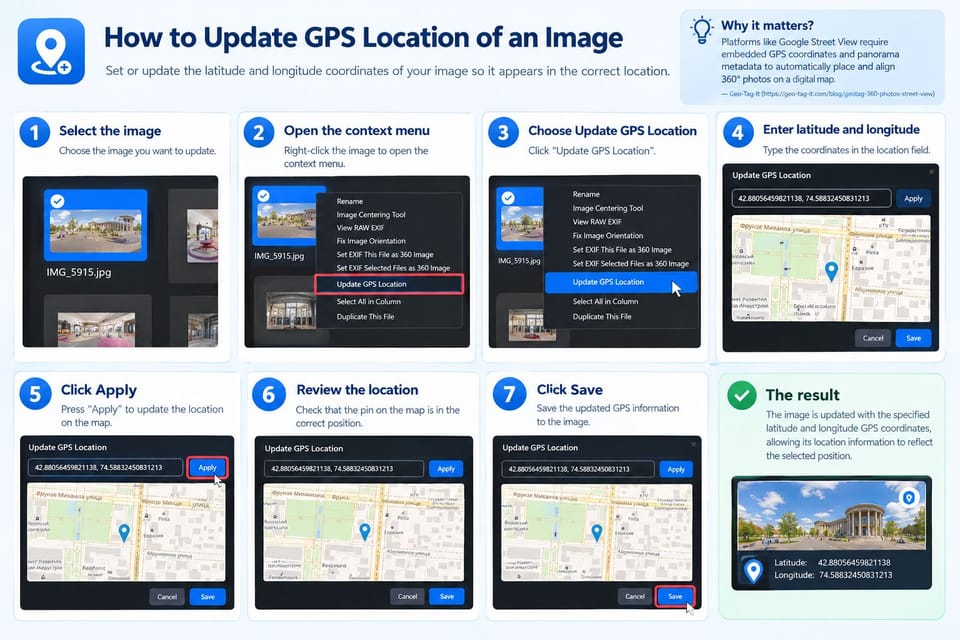Click the pin icon beside Latitude in result
Viewport: 960px width, 640px height.
point(753,570)
